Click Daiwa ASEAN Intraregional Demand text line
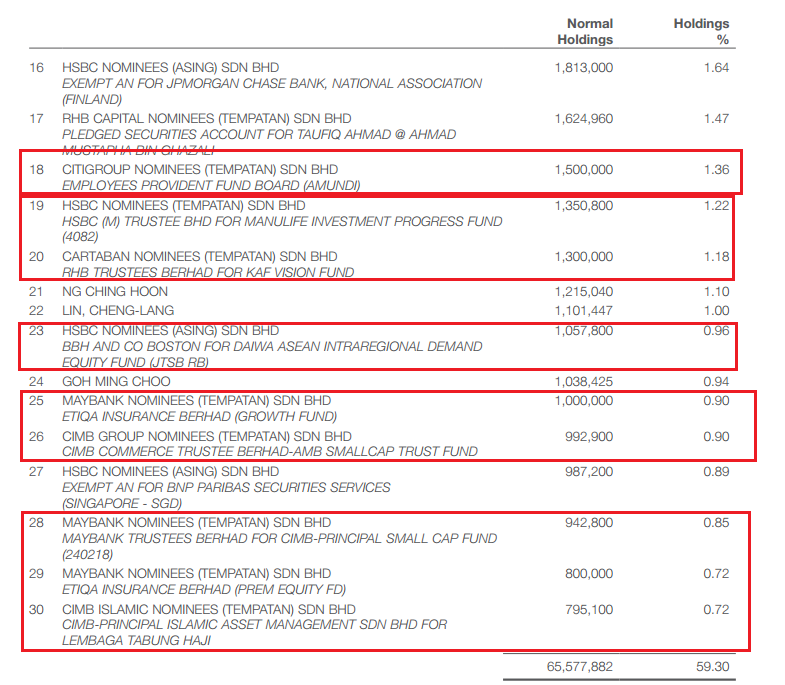Viewport: 785px width, 685px height. [272, 347]
